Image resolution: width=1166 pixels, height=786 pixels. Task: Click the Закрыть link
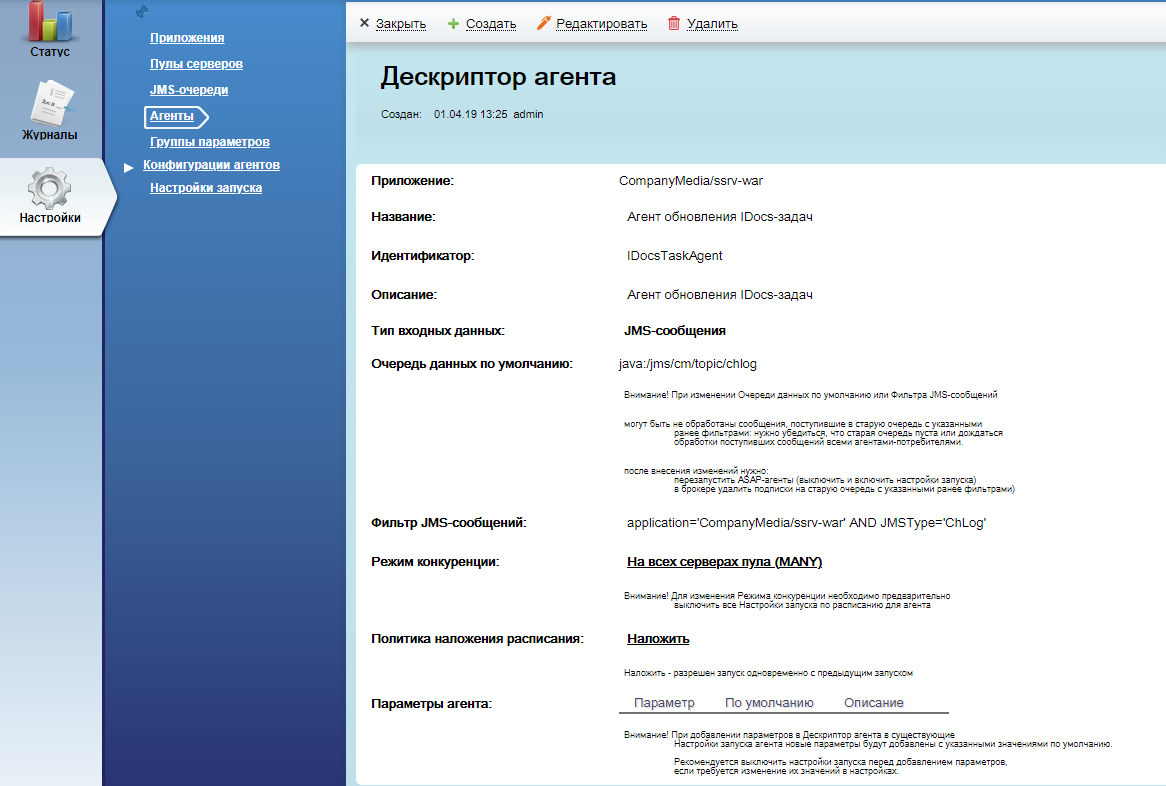pos(401,24)
